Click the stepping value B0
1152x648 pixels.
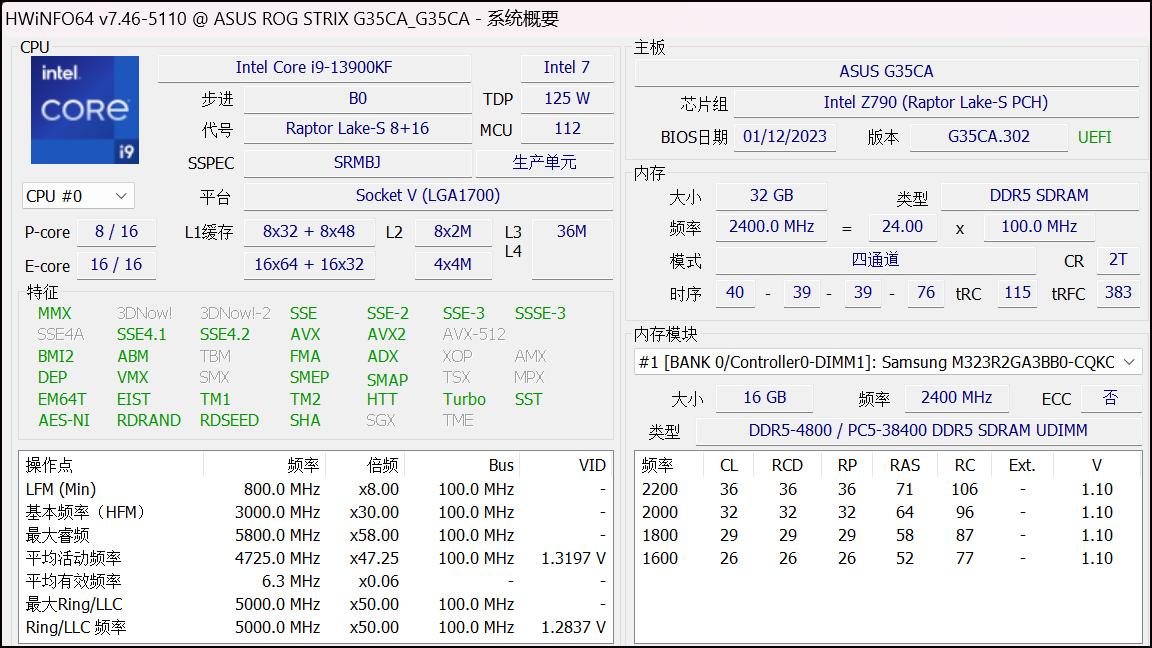pos(356,98)
